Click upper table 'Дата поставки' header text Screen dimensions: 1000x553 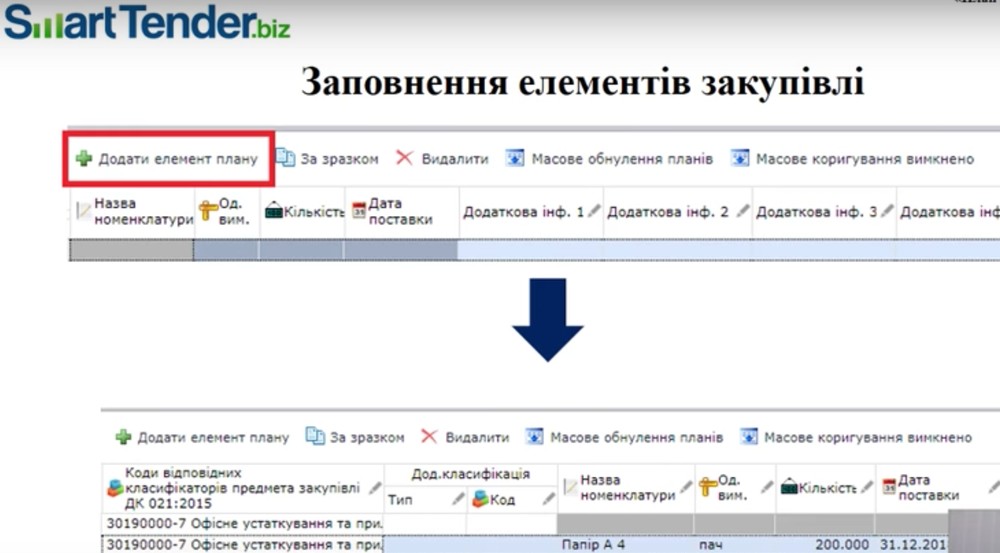[x=401, y=212]
